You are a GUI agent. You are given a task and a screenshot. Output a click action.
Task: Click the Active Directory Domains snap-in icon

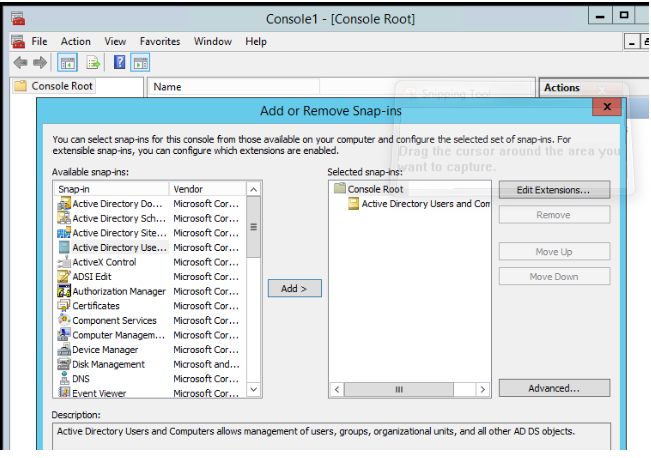coord(64,203)
